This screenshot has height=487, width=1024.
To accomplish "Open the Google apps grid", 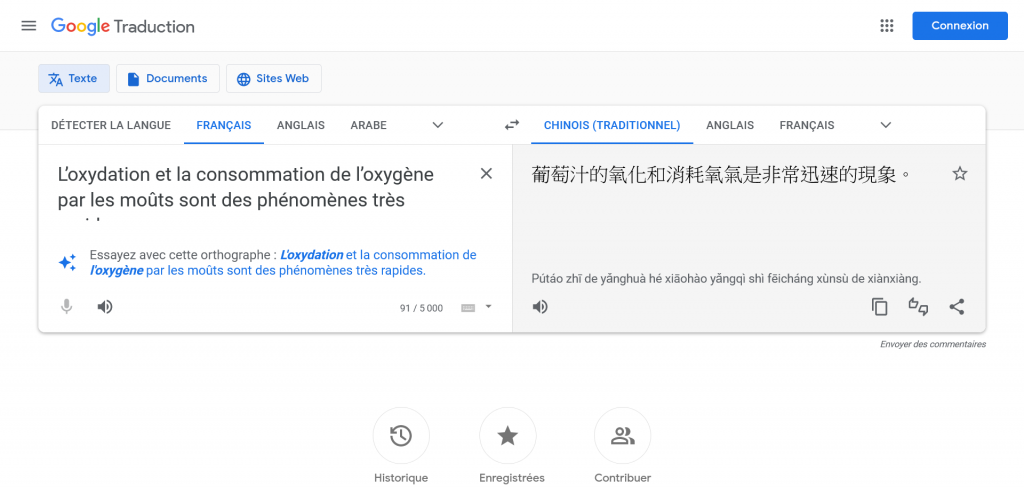I will [x=886, y=26].
